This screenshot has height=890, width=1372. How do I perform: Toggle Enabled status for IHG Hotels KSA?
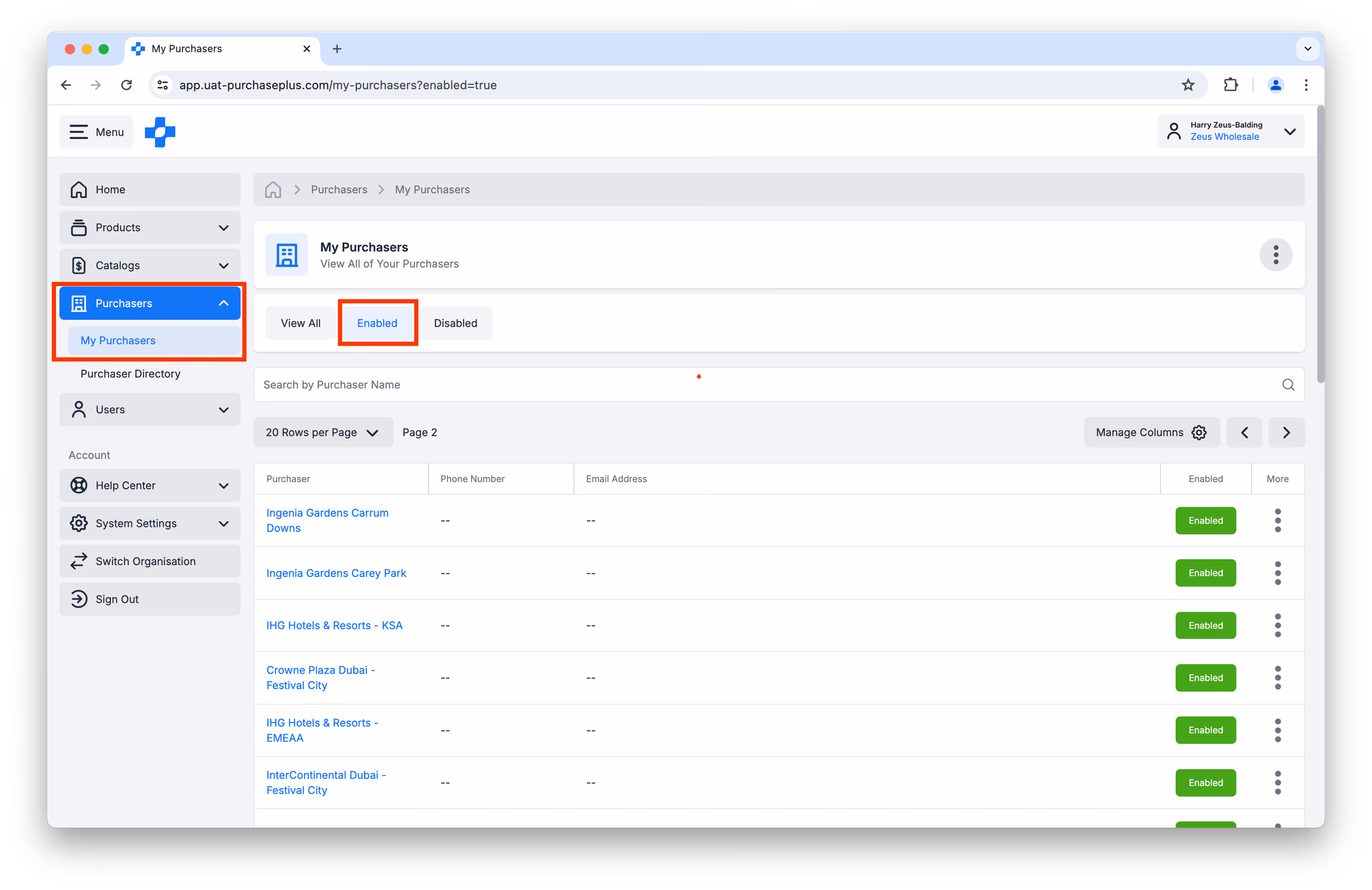point(1205,626)
